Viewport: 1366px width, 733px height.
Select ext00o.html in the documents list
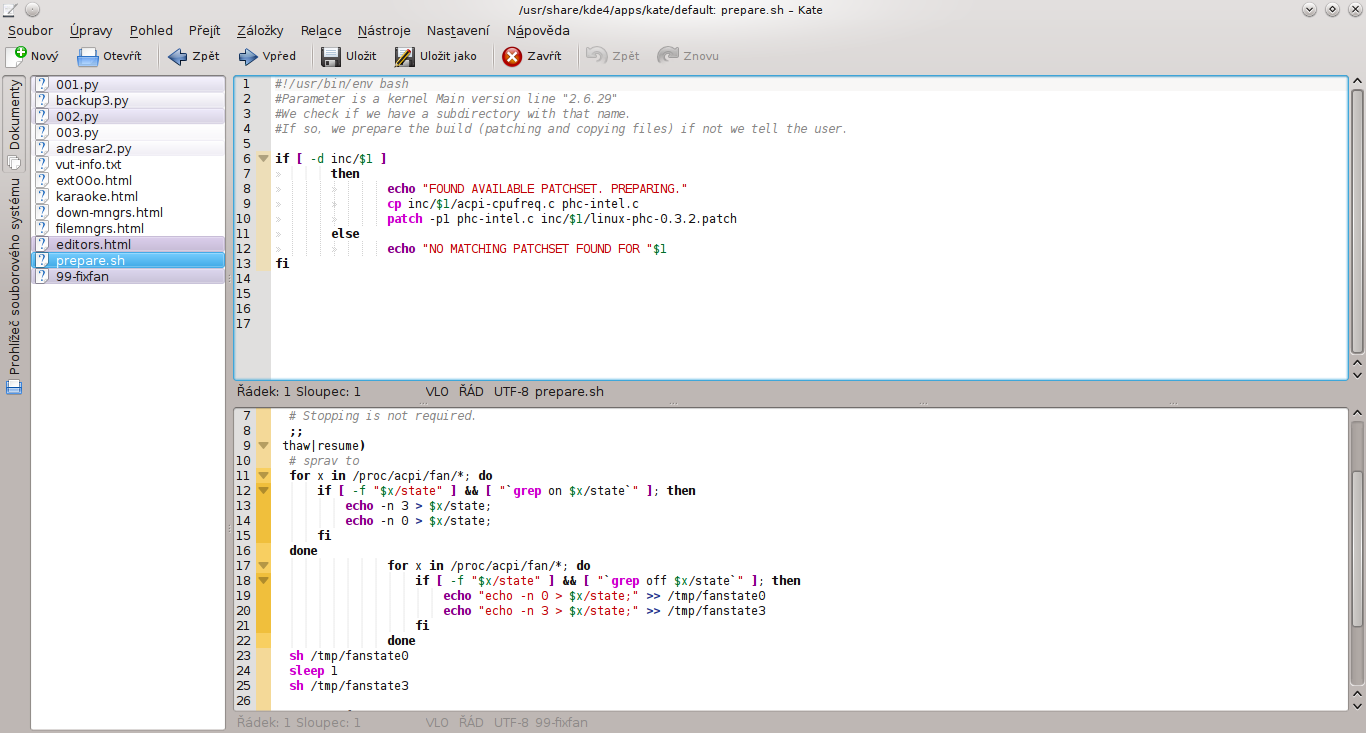(x=129, y=181)
